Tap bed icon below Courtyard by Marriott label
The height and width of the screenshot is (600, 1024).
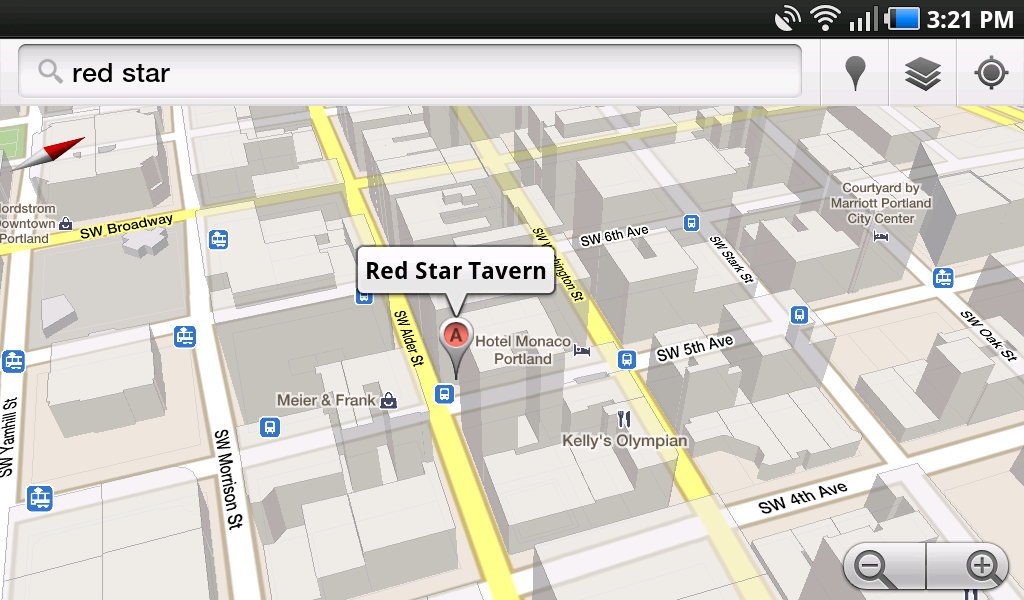(x=880, y=236)
